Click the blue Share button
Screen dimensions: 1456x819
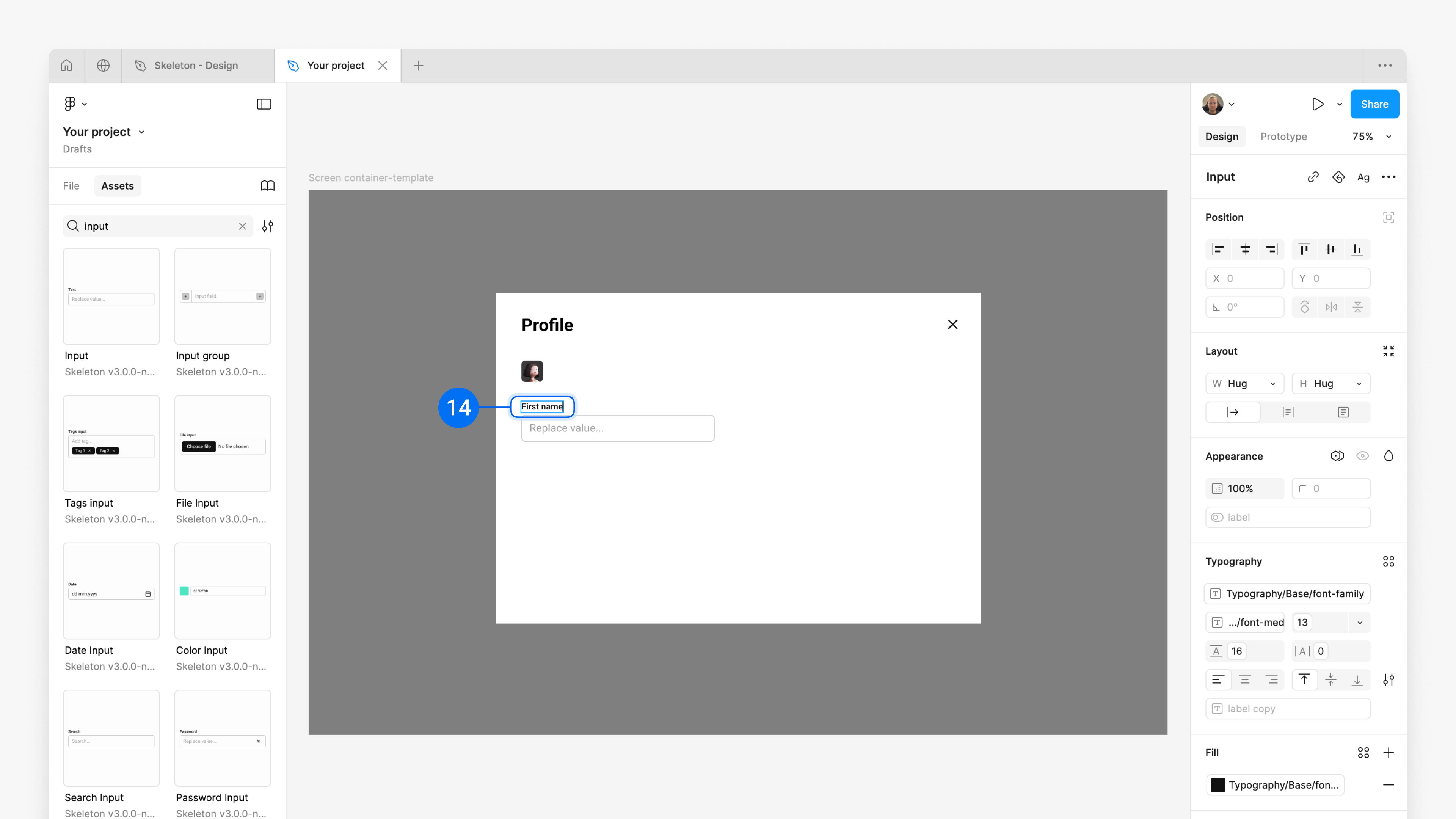[1374, 104]
